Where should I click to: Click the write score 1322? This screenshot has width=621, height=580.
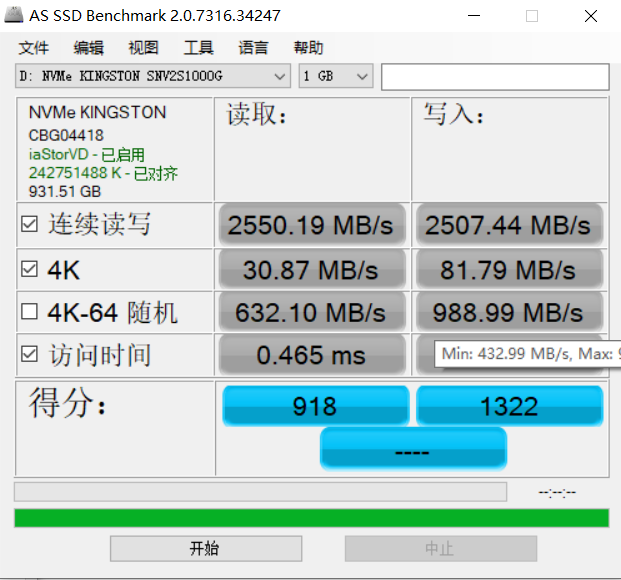tap(509, 406)
